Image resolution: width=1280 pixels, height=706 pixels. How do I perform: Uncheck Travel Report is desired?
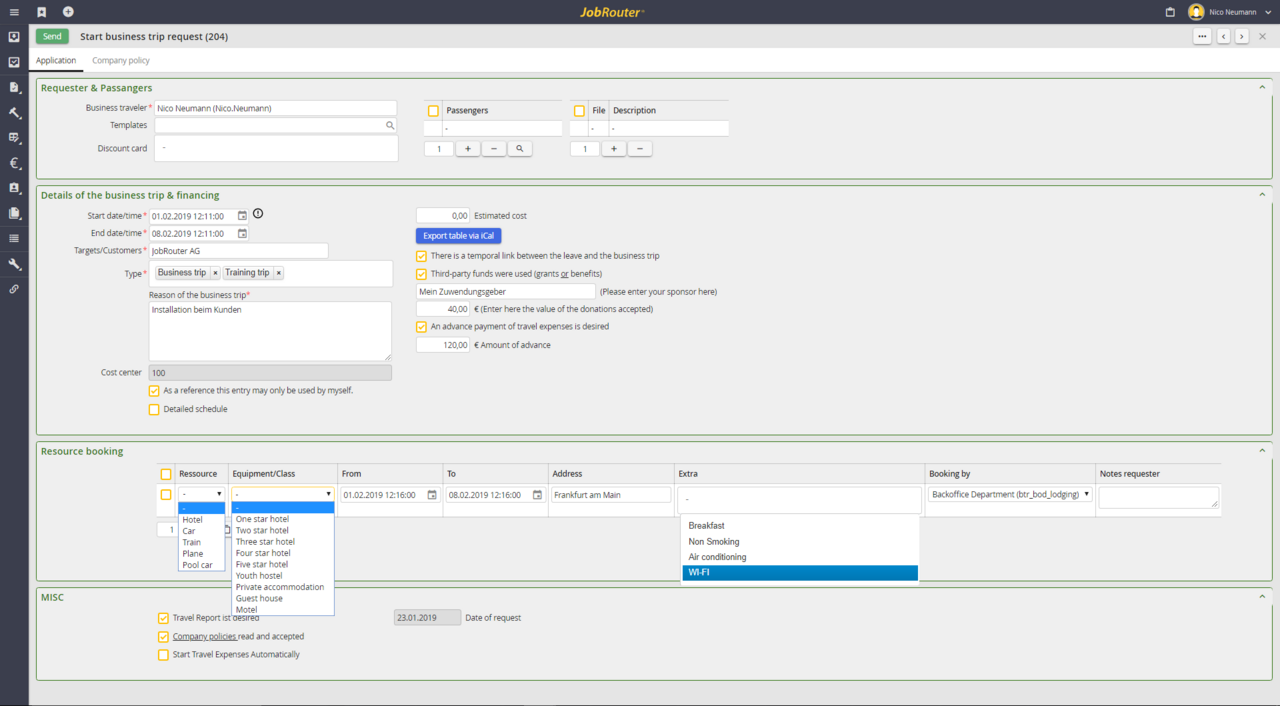point(163,618)
